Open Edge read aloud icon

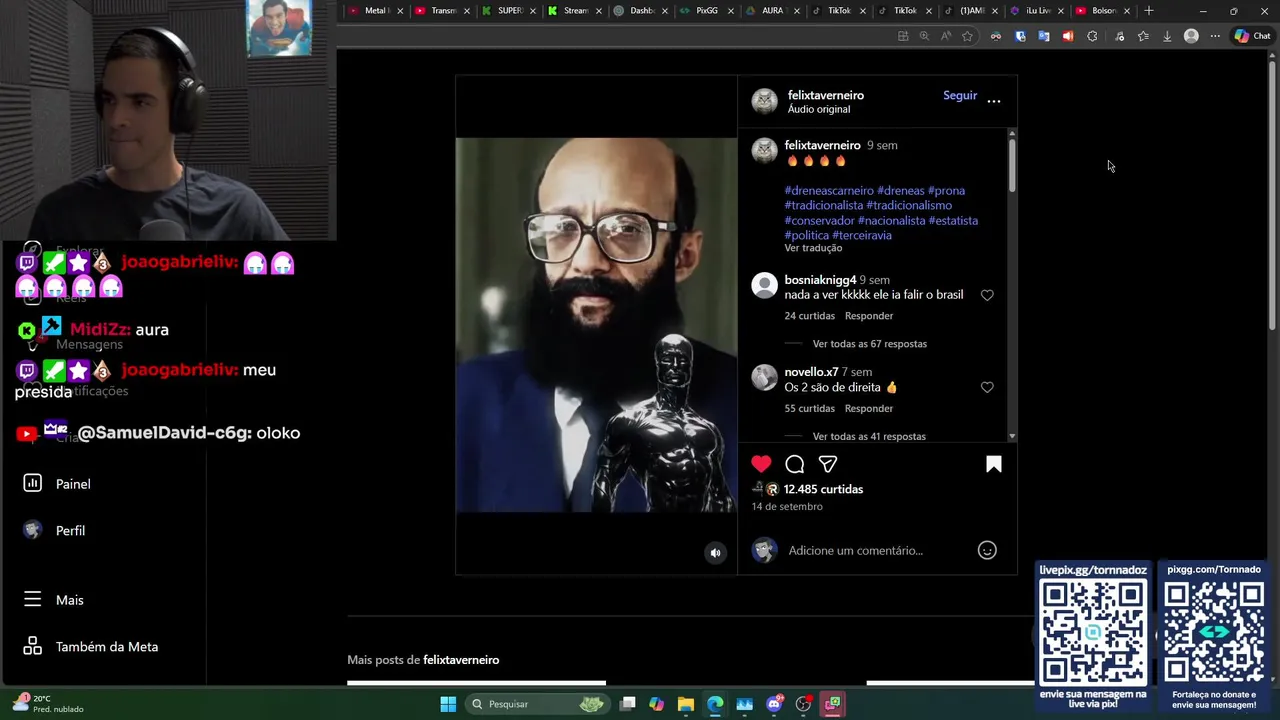(x=946, y=36)
